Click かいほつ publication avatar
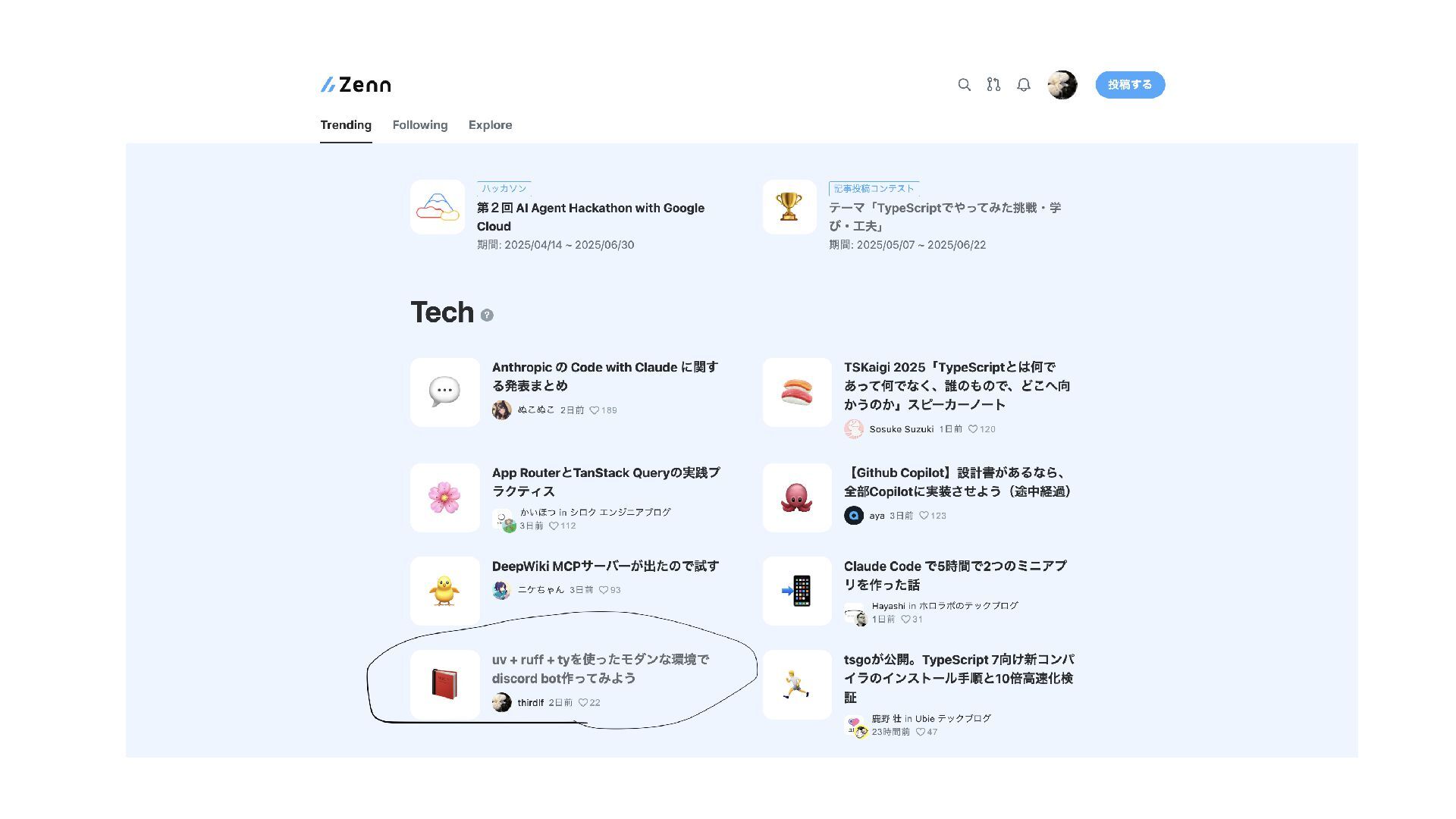This screenshot has width=1456, height=819. 504,520
